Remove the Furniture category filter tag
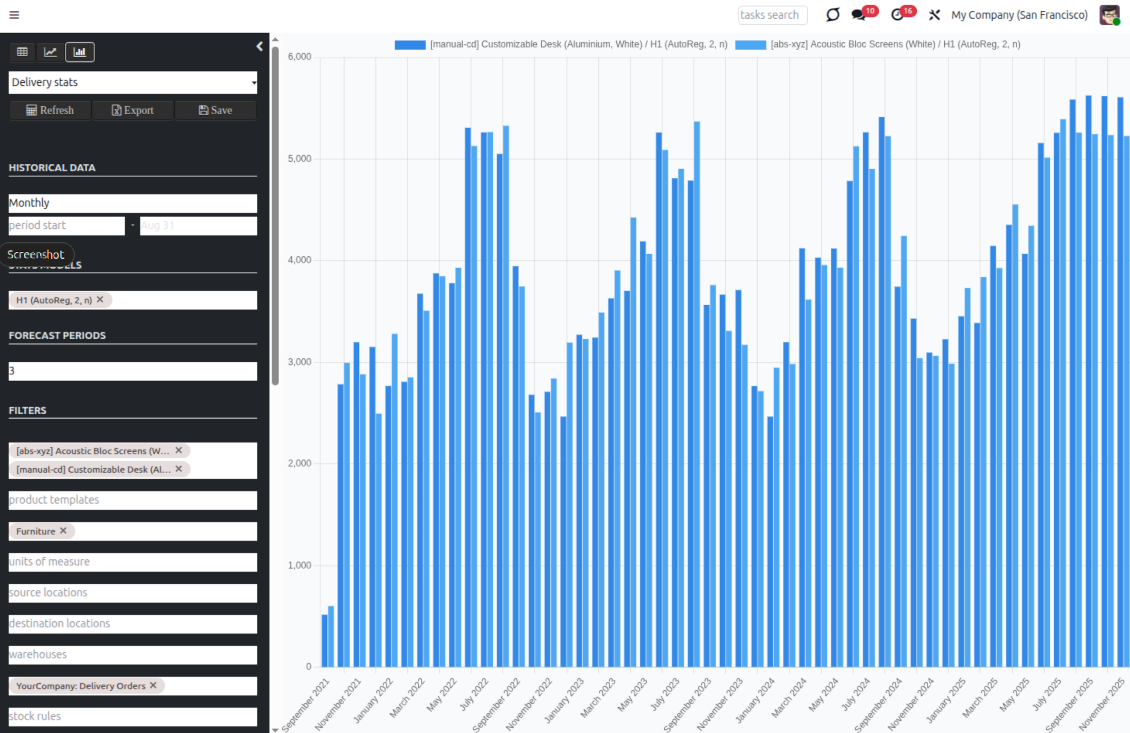The image size is (1130, 733). (63, 531)
